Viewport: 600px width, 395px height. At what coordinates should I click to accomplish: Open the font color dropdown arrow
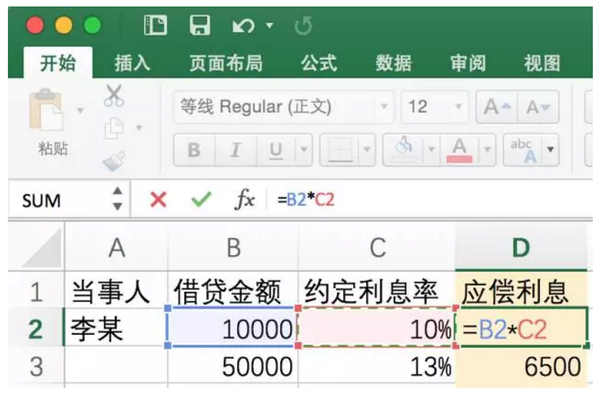[488, 149]
